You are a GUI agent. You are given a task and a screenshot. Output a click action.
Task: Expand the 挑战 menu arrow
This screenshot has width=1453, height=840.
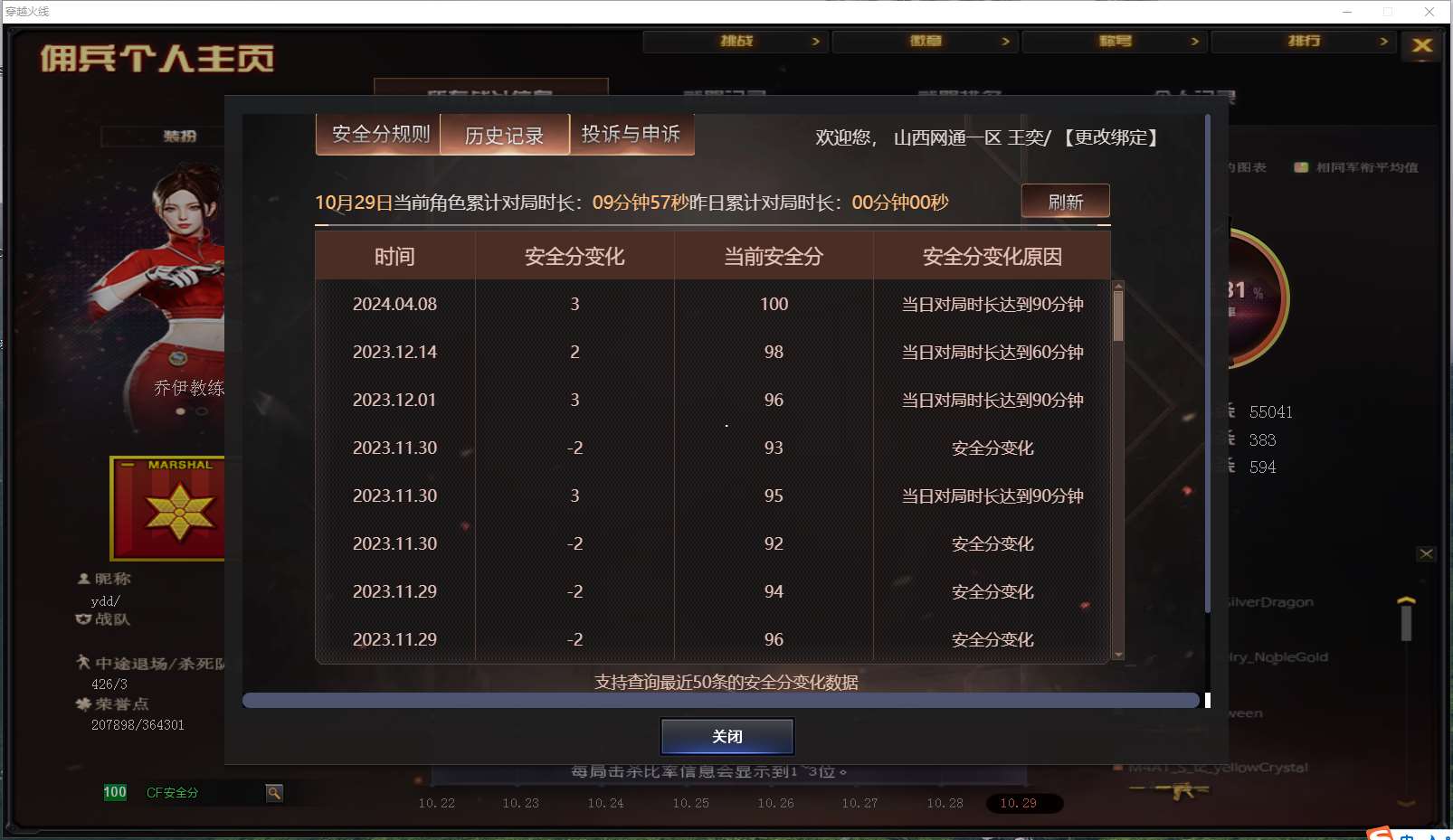click(815, 42)
